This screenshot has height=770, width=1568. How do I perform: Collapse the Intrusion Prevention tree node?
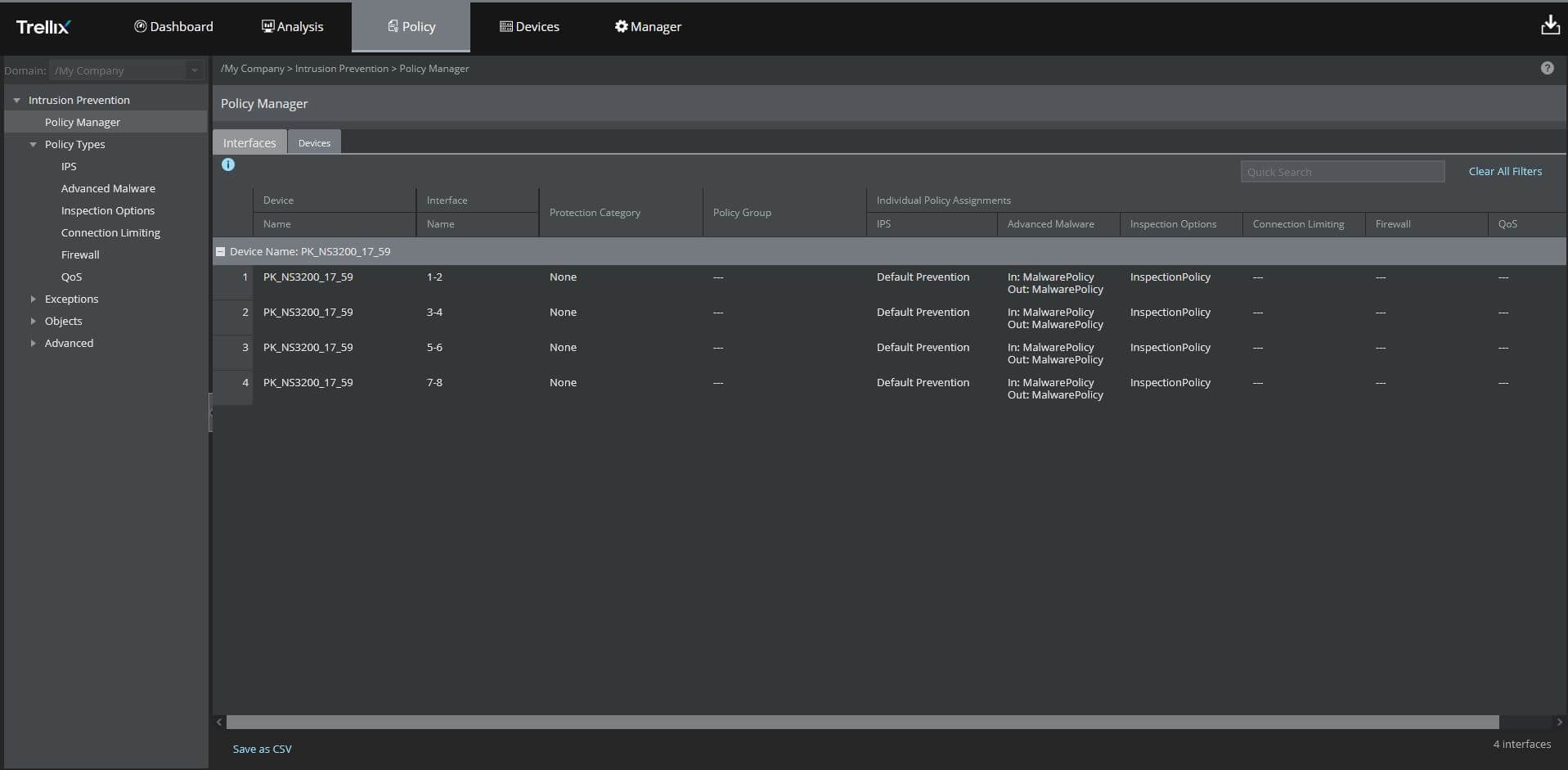(x=16, y=100)
